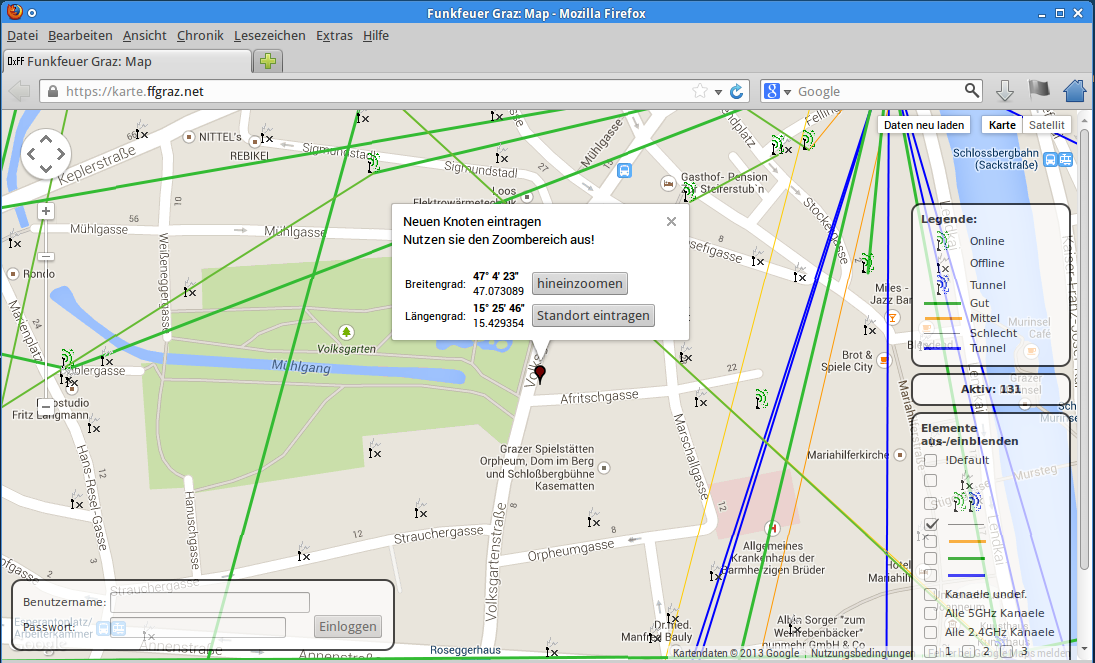
Task: Toggle the Alle 5GHz Kanaele checkbox
Action: [930, 613]
